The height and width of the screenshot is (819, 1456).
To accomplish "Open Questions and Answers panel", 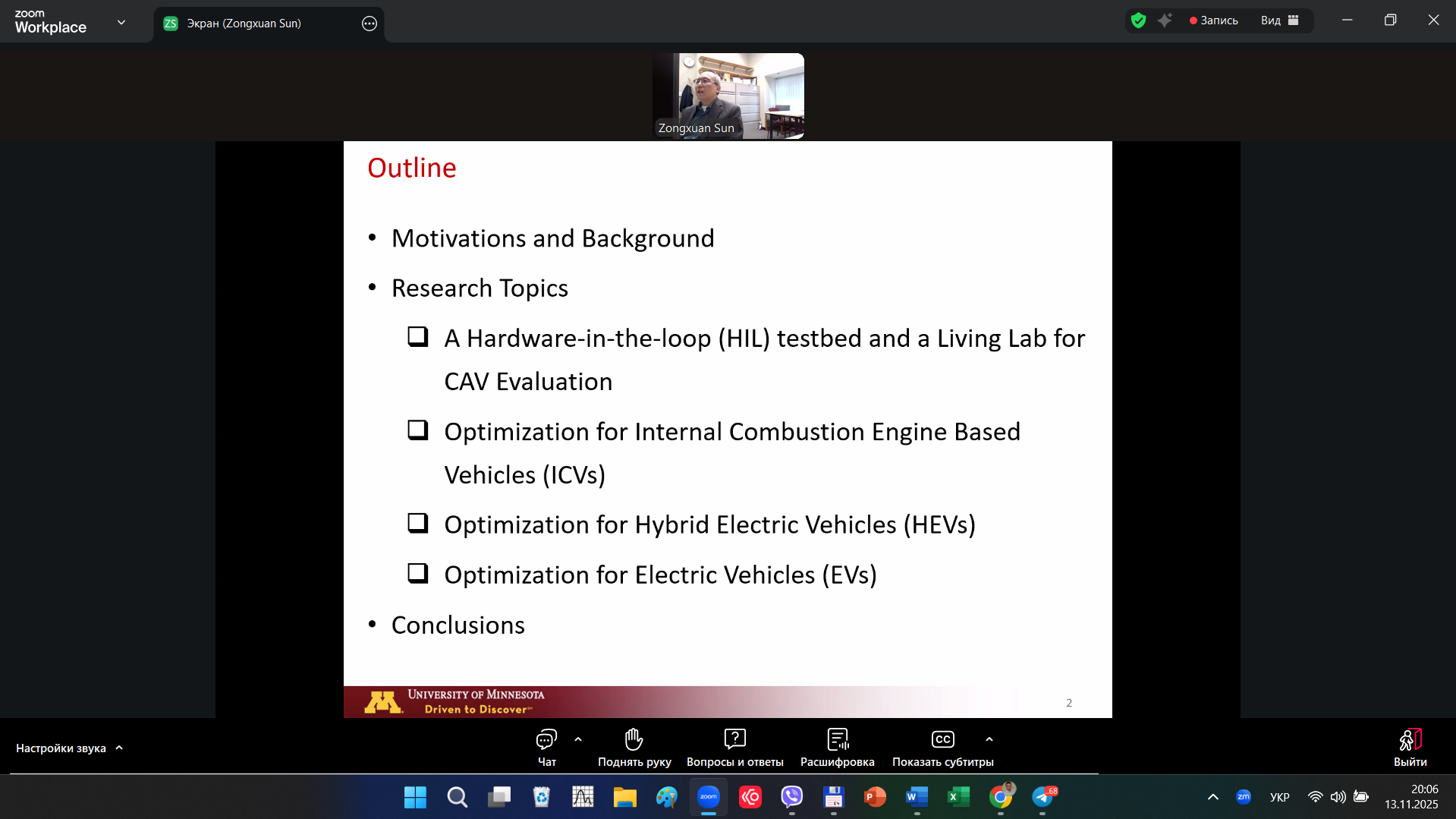I will [734, 739].
